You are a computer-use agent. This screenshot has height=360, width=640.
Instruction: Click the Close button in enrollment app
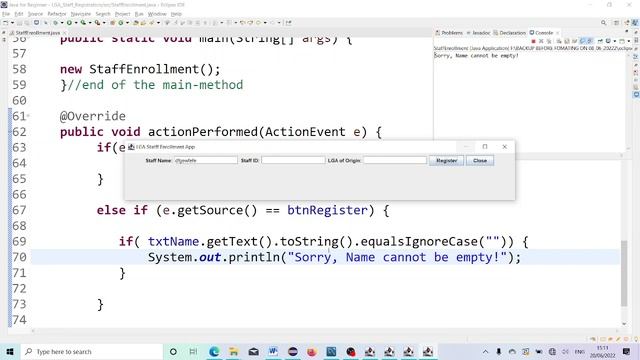(480, 160)
